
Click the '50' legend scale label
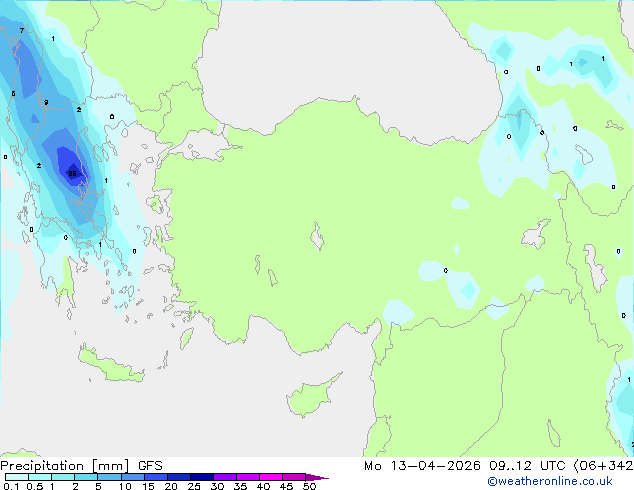coord(309,486)
